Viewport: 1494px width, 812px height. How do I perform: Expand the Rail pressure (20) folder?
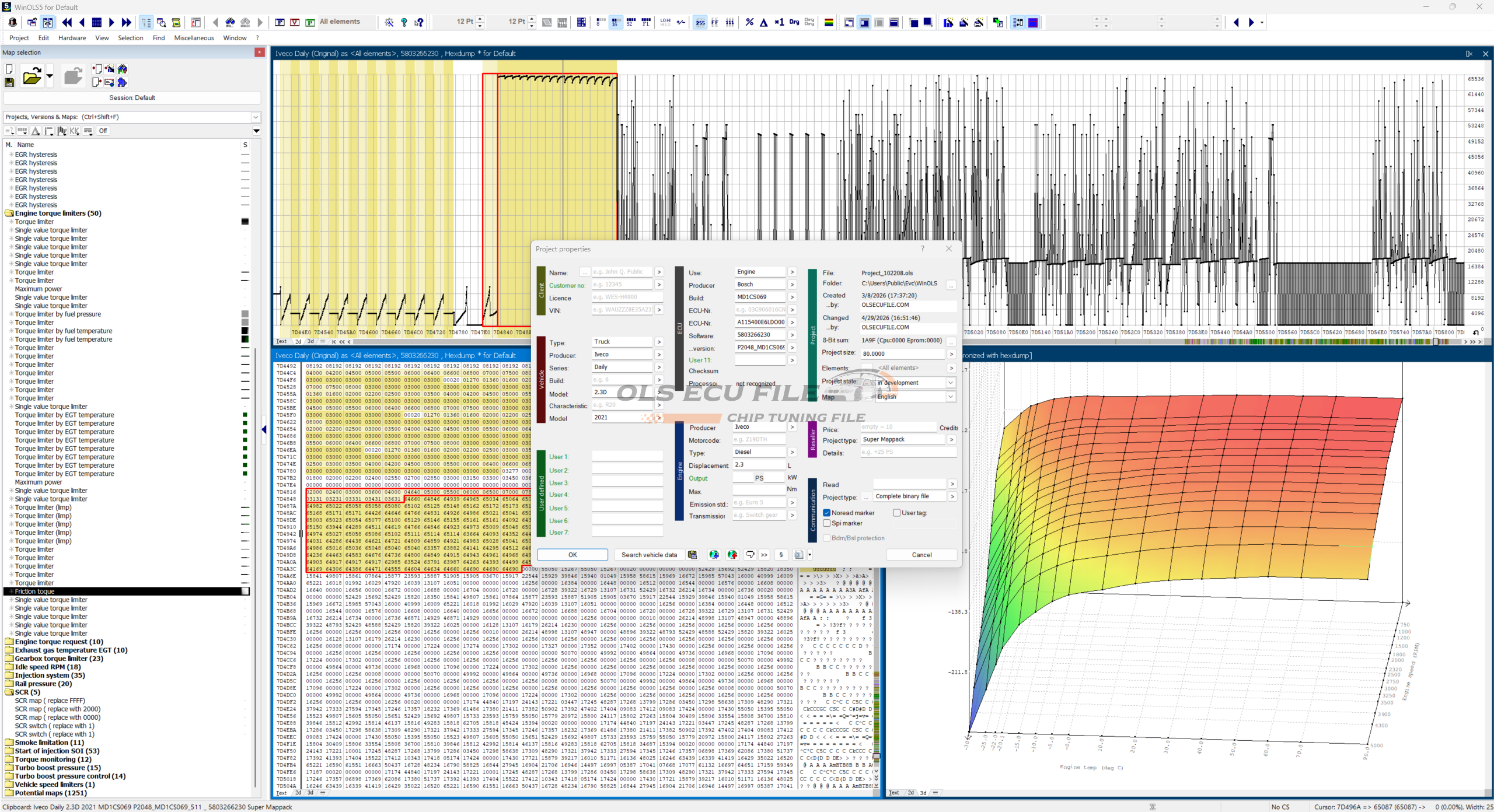coord(9,684)
